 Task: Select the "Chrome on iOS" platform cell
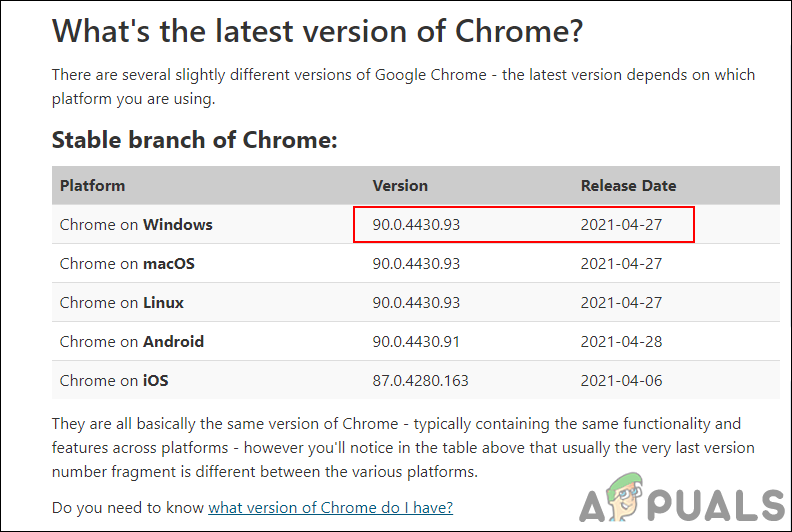click(x=113, y=380)
